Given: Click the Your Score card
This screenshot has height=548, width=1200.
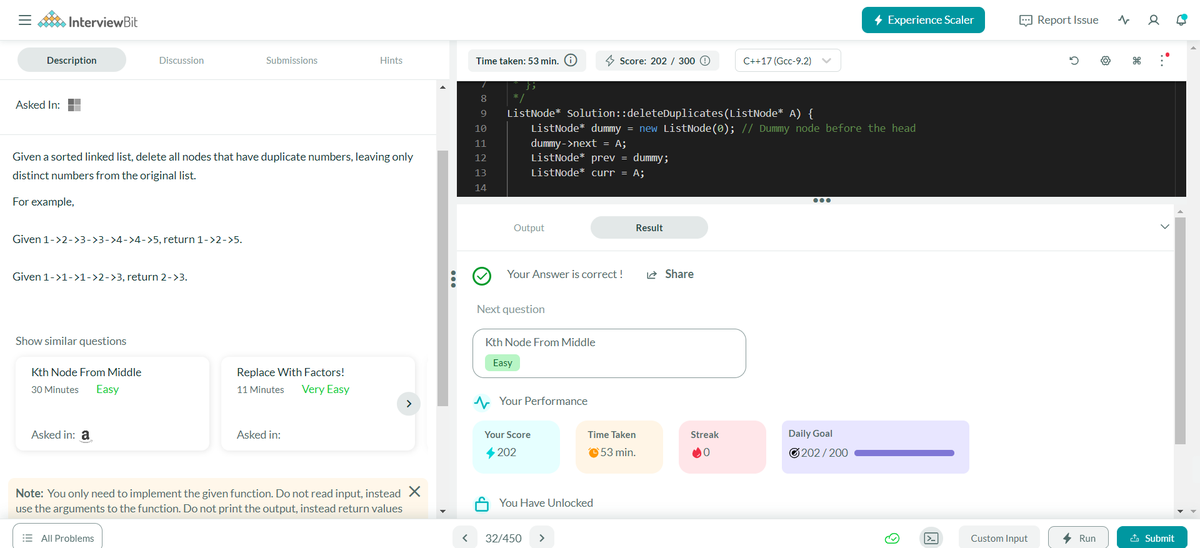Looking at the screenshot, I should point(517,445).
